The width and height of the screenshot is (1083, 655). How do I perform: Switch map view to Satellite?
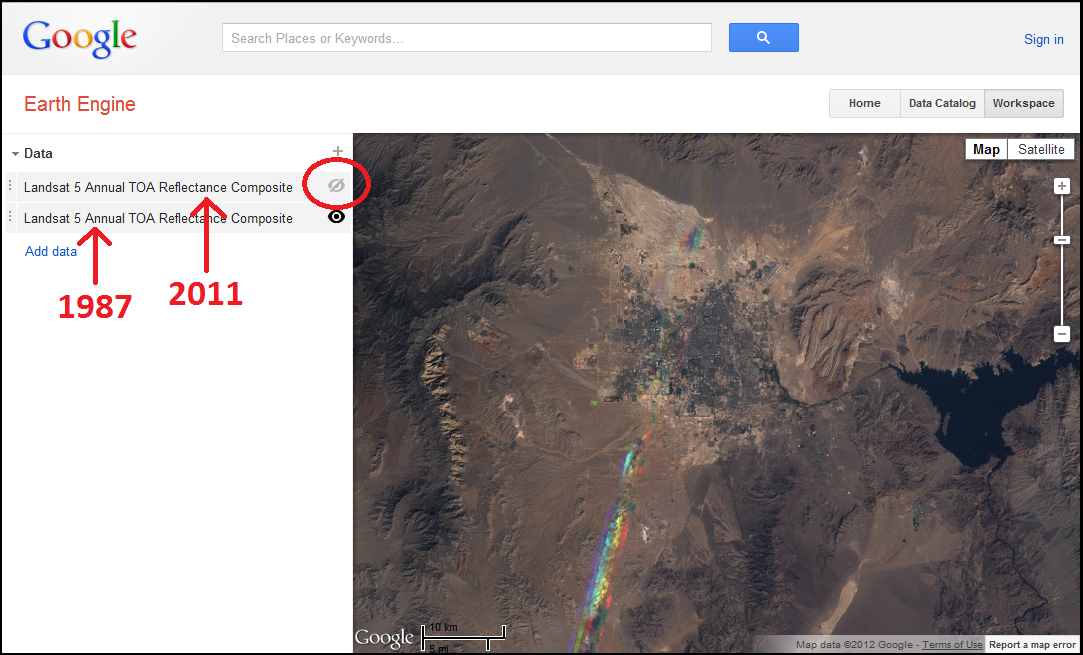point(1041,149)
